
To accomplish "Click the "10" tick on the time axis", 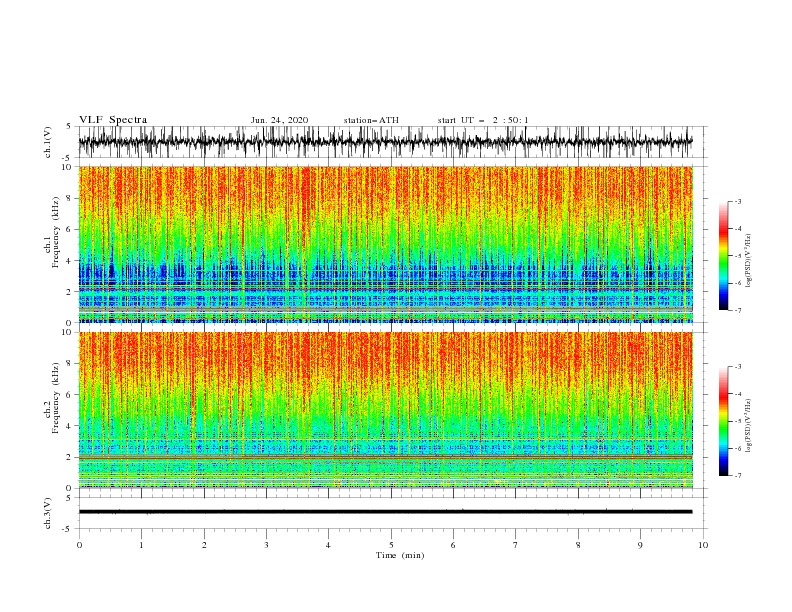I will tap(703, 545).
